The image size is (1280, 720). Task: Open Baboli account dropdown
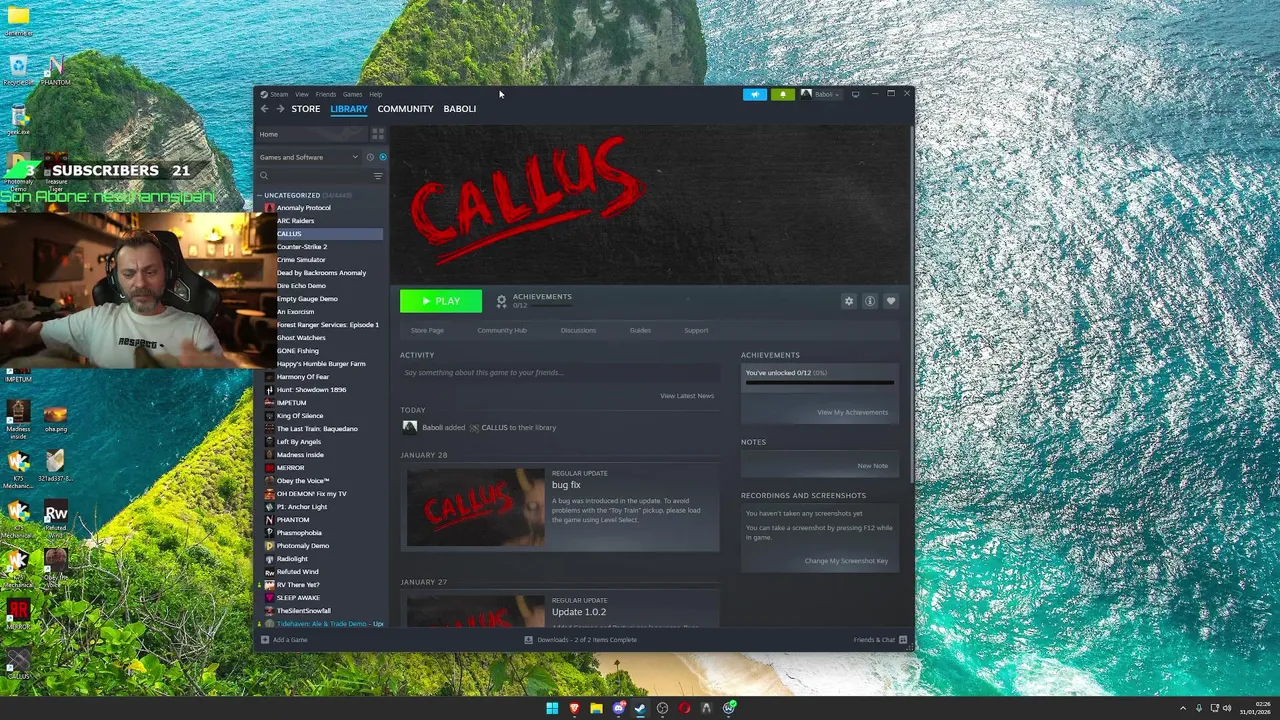820,94
